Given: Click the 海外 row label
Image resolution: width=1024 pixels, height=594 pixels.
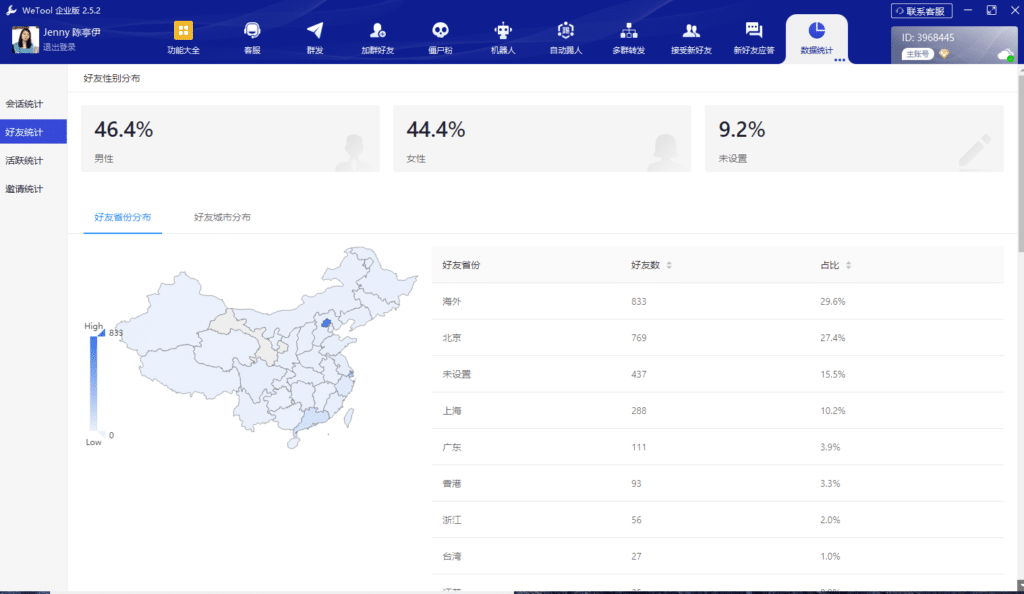Looking at the screenshot, I should pos(451,302).
